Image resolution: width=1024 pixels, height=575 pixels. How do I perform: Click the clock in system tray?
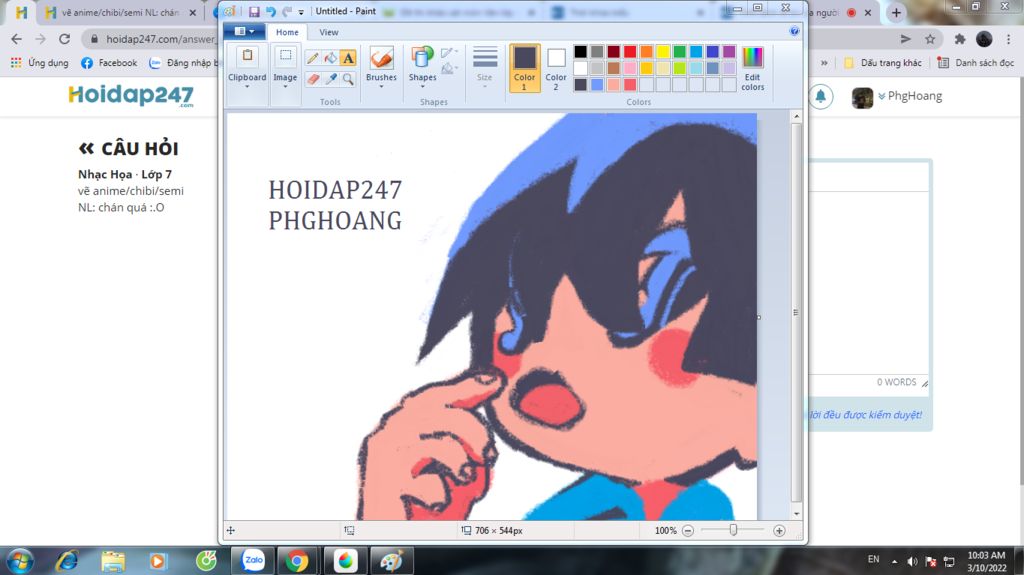(x=986, y=561)
